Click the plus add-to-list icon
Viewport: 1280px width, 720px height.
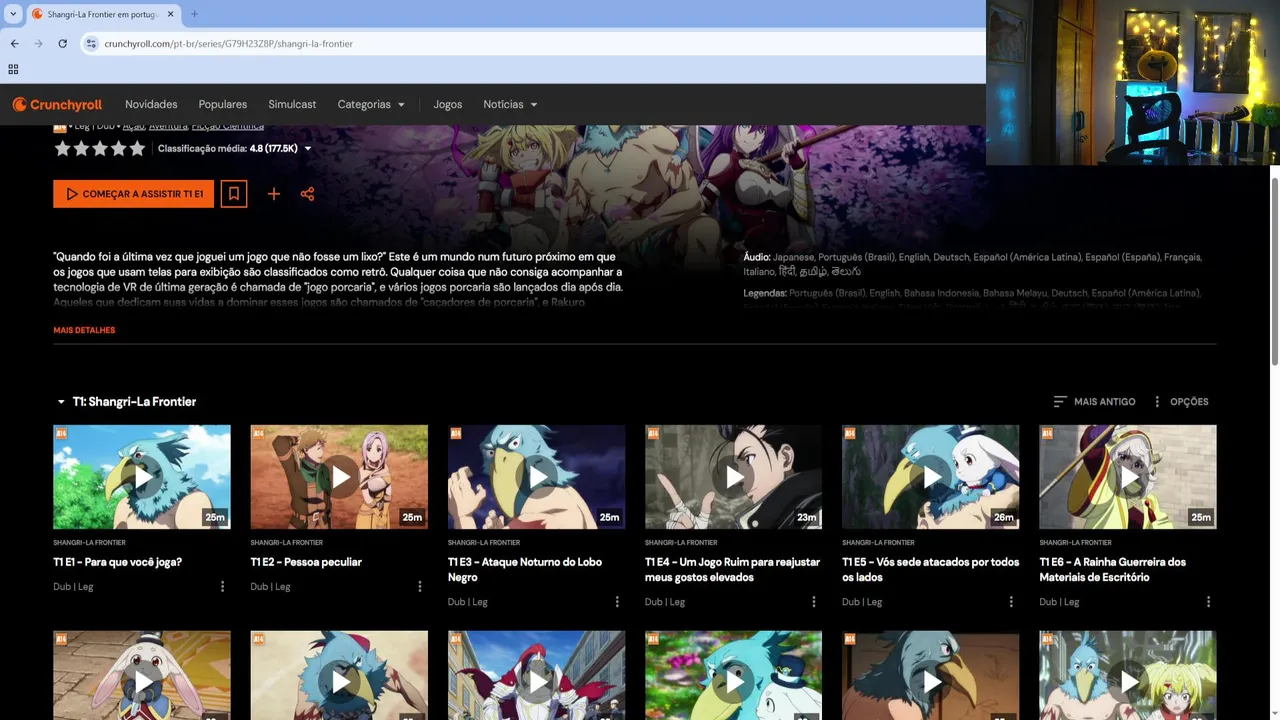click(273, 194)
